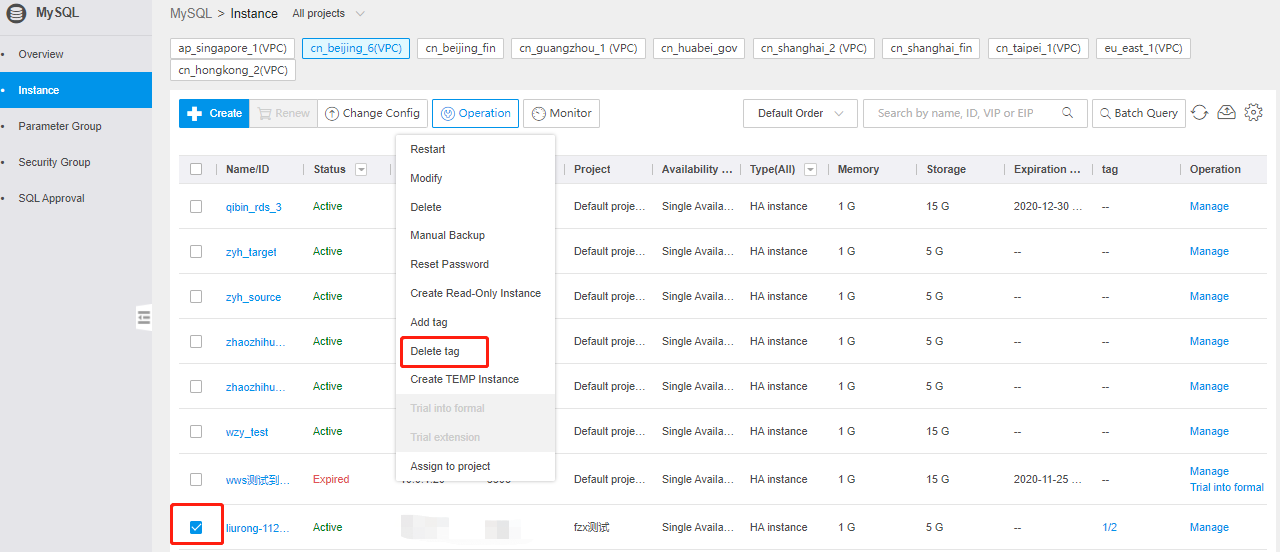Choose Manual Backup menu item
Viewport: 1280px width, 552px height.
click(x=475, y=235)
